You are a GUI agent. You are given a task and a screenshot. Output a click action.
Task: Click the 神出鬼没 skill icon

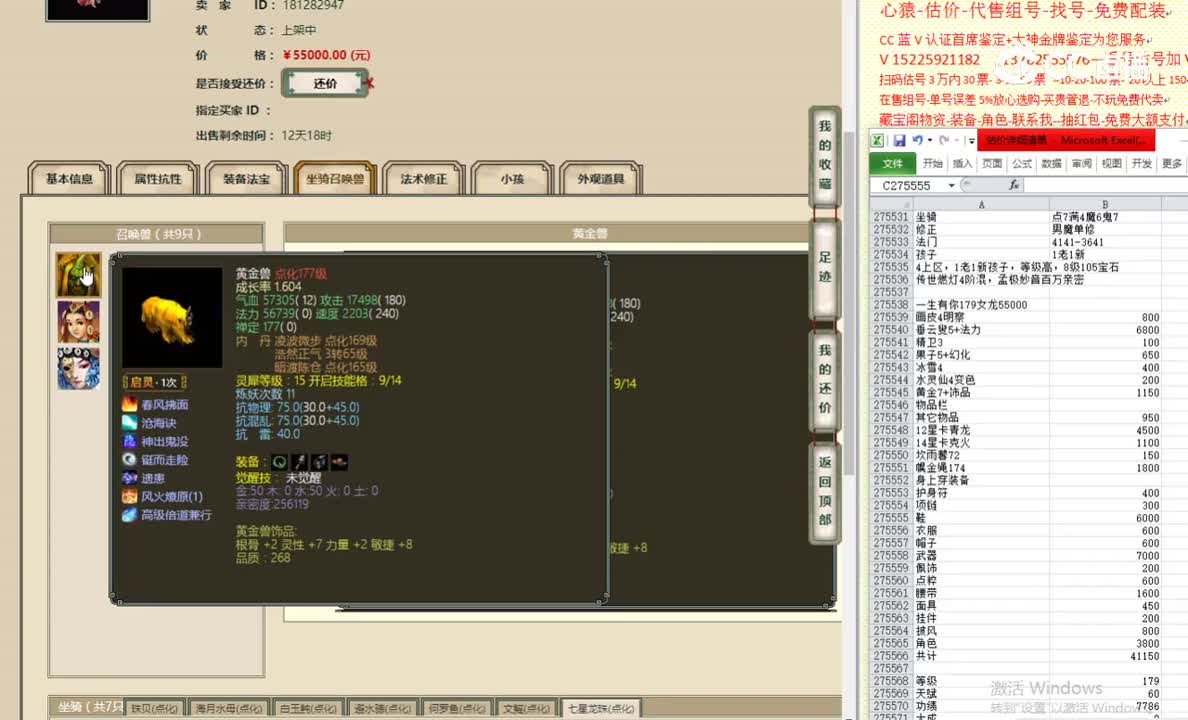click(x=130, y=441)
